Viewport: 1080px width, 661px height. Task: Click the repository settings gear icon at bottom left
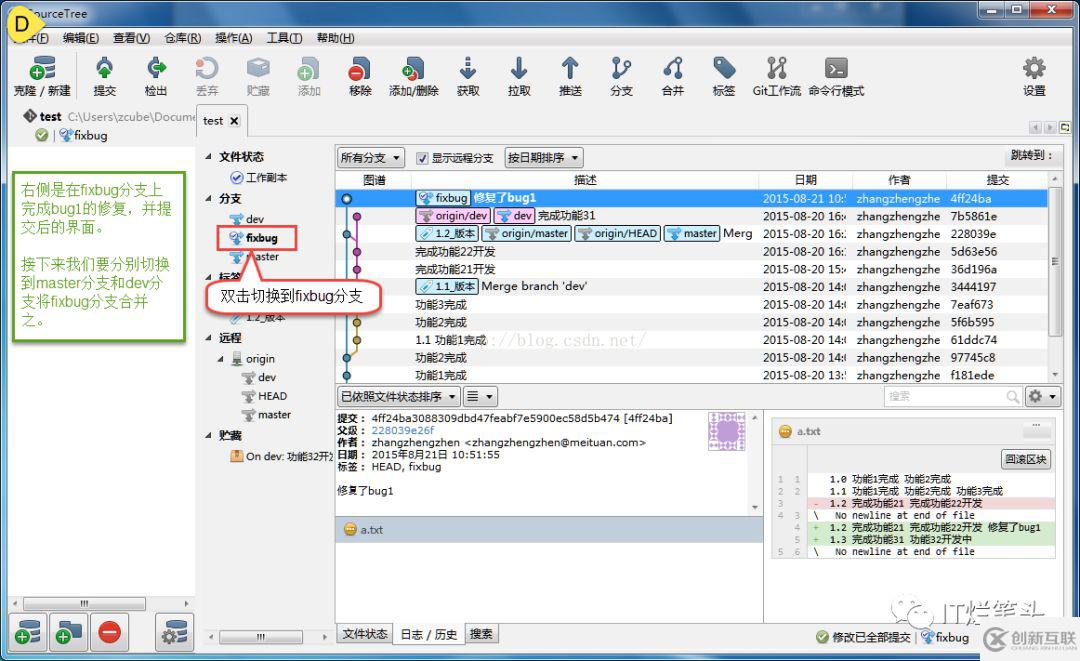click(x=174, y=632)
